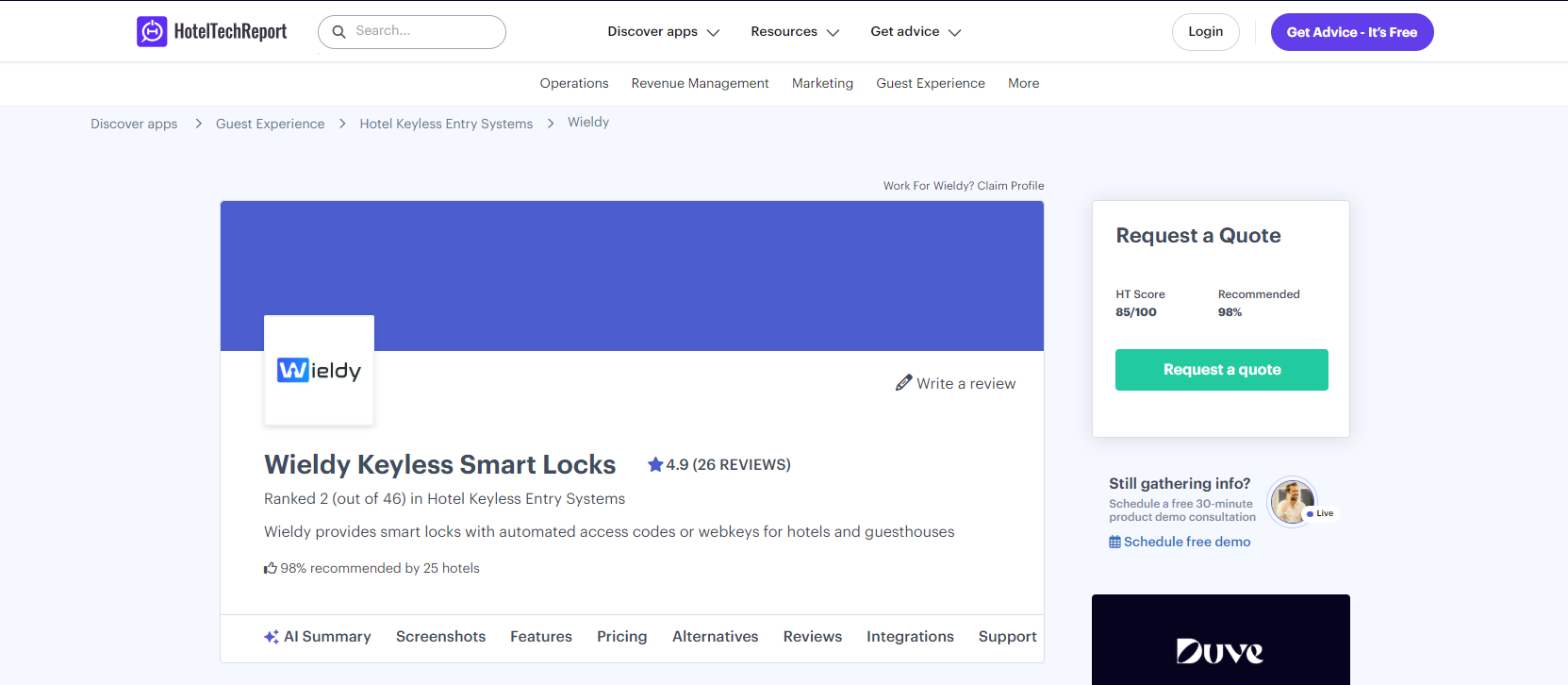Expand the Discover apps dropdown
Screen dimensions: 1568x685
click(x=664, y=32)
